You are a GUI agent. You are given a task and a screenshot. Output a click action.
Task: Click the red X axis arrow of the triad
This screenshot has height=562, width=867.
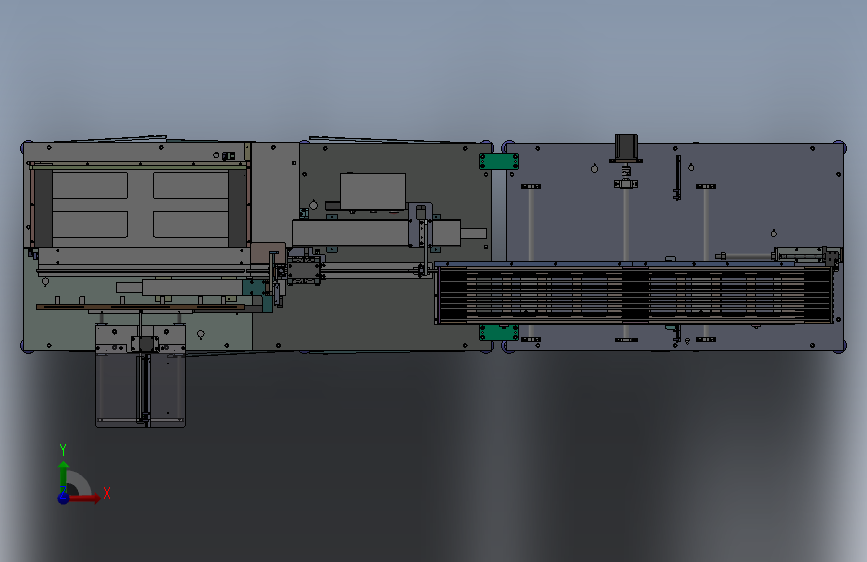[x=84, y=498]
